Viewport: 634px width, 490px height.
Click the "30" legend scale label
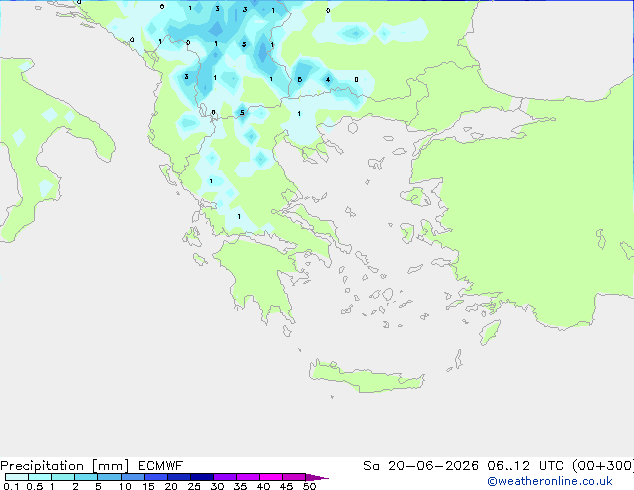(217, 486)
